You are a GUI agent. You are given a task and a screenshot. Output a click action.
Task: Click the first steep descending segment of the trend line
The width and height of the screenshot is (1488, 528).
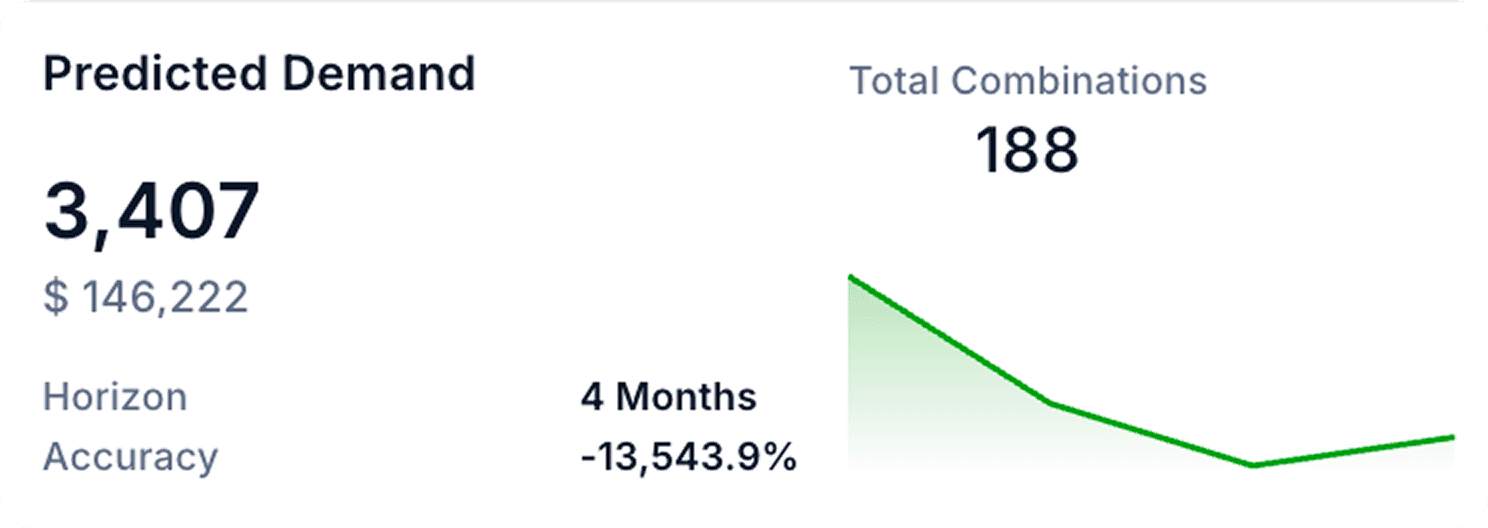tap(950, 340)
